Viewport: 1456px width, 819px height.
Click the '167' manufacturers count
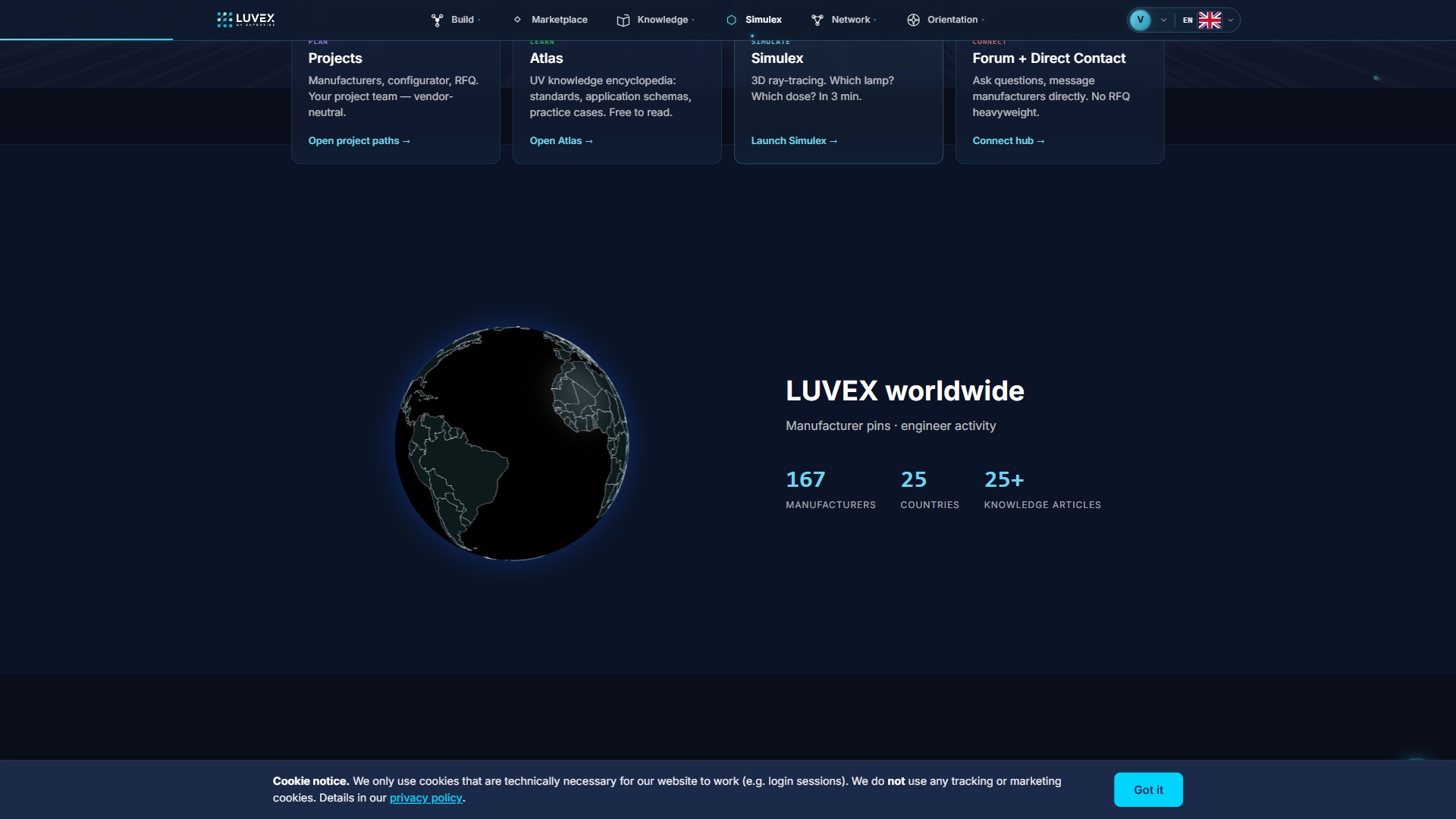tap(805, 479)
